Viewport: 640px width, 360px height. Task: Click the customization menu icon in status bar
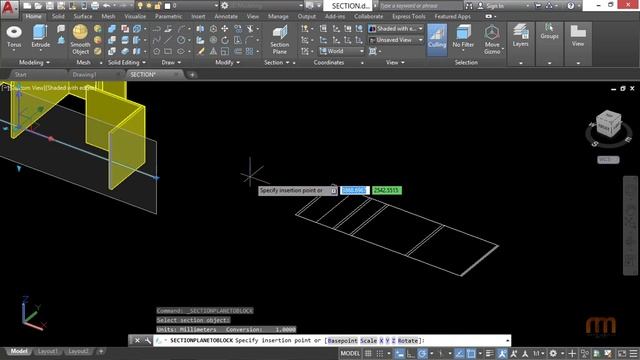pos(633,353)
